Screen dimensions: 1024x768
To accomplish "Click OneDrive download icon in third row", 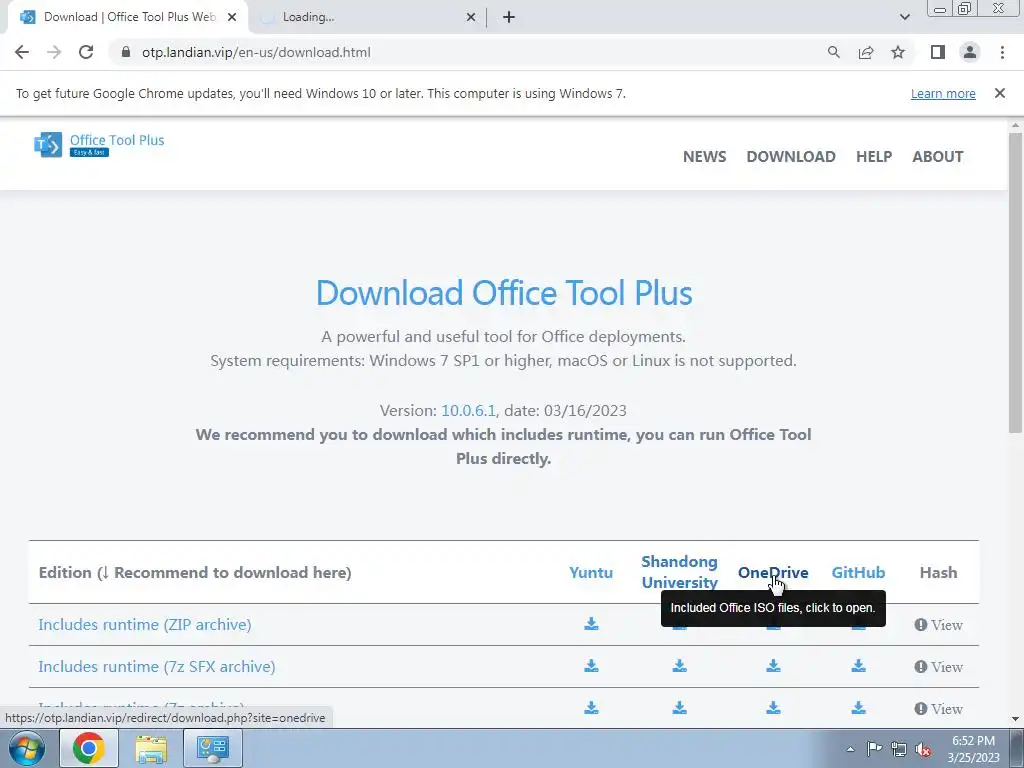I will 773,708.
